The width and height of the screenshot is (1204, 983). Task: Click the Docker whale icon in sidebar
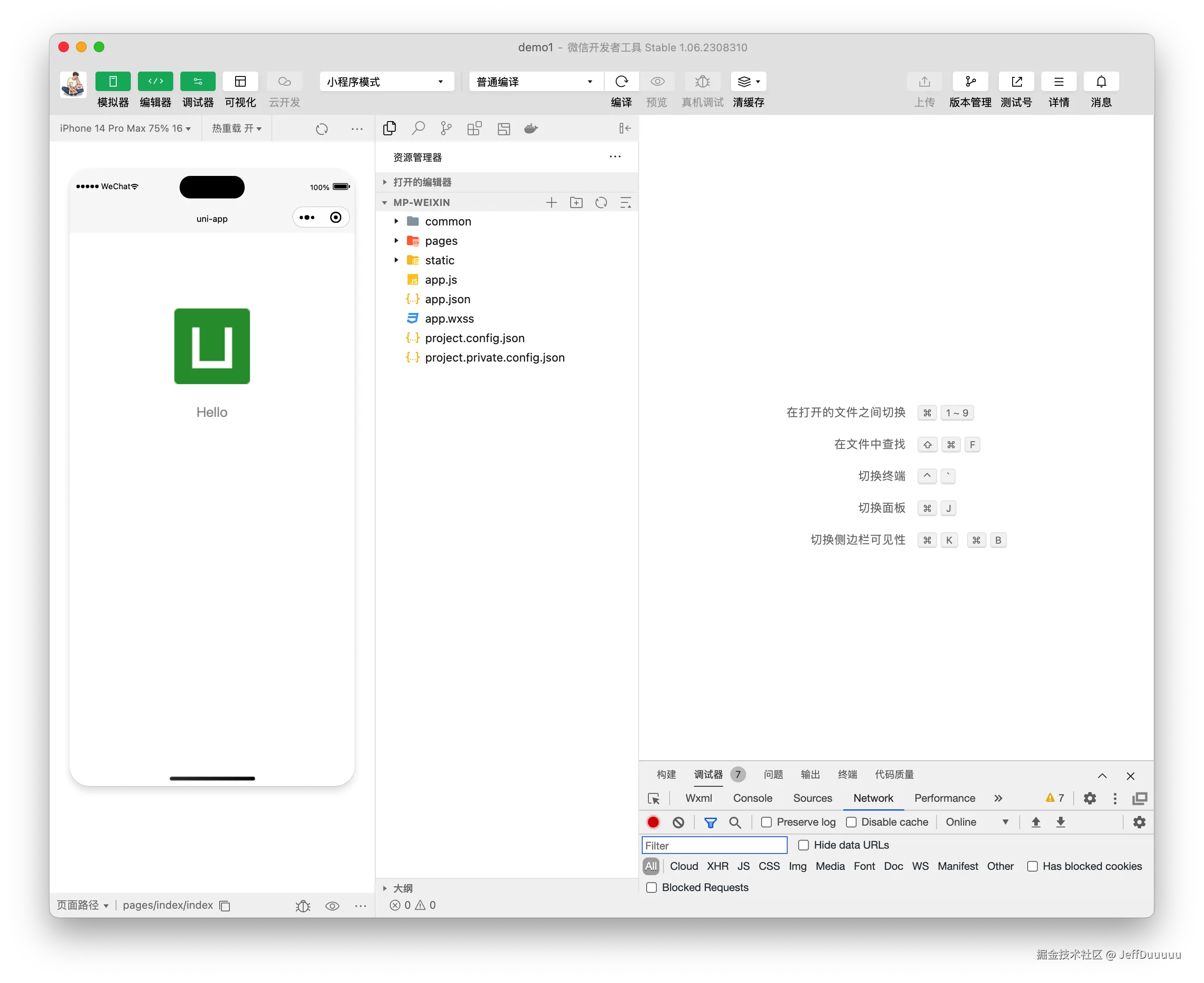pyautogui.click(x=531, y=129)
